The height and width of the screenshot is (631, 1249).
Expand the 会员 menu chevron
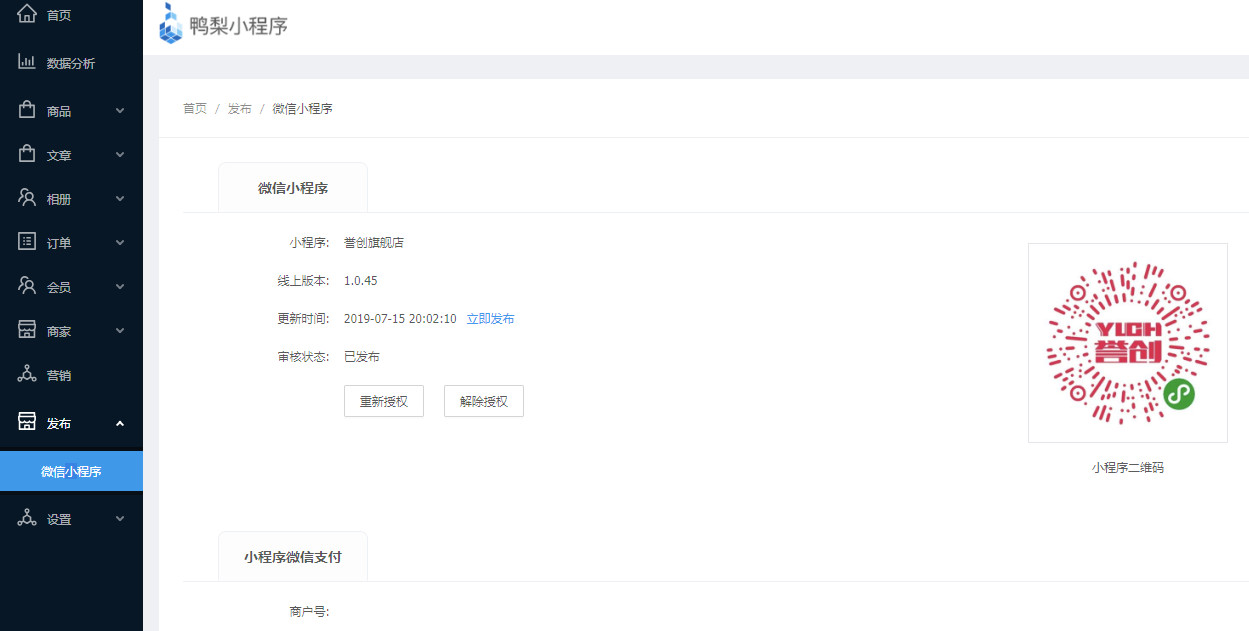point(120,287)
